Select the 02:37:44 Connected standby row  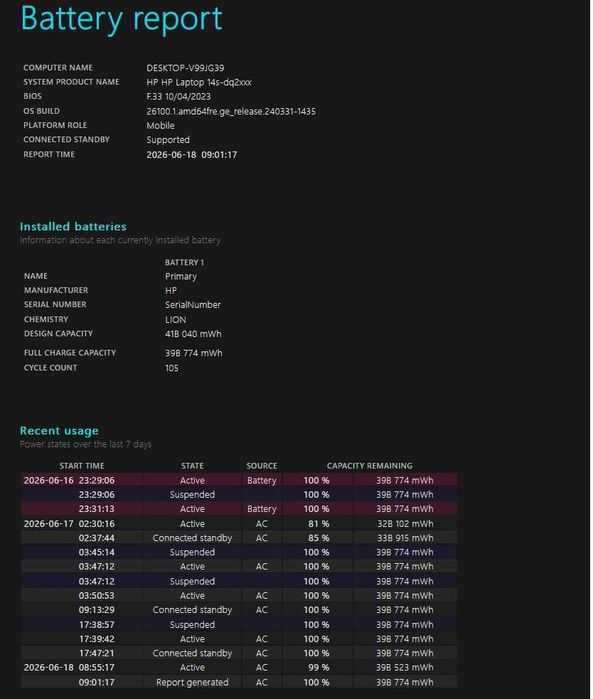[x=239, y=538]
